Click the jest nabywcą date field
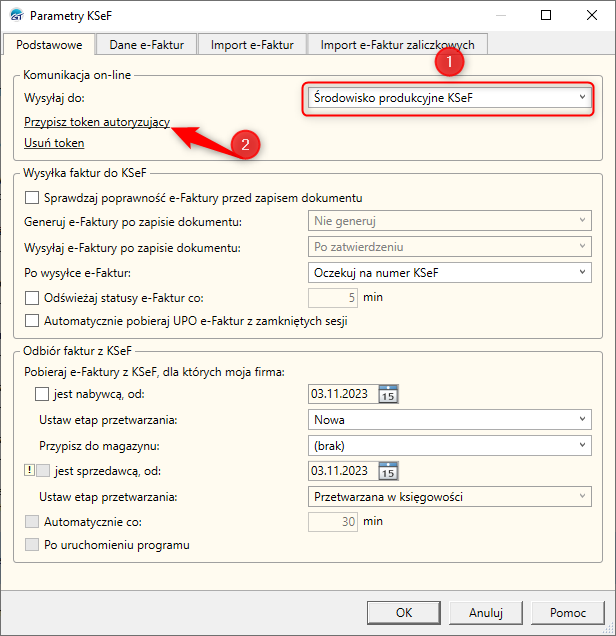The width and height of the screenshot is (616, 636). (x=342, y=394)
